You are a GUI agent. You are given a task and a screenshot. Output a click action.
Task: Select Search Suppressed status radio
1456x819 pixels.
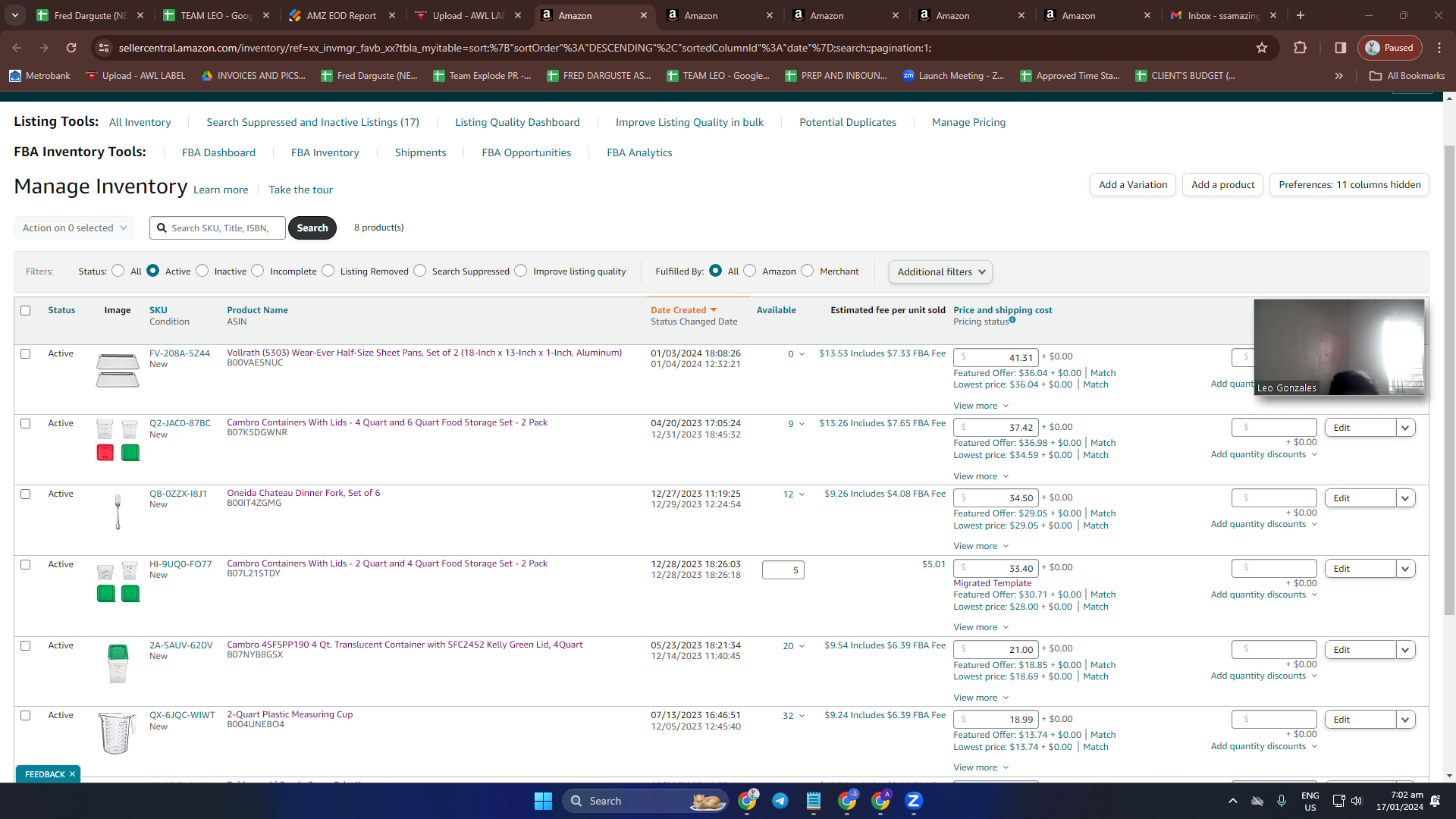tap(419, 271)
